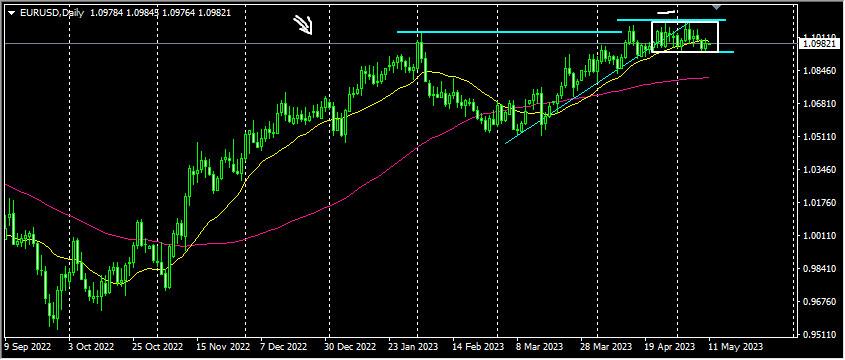Click the small white dash mark above the rectangle
This screenshot has height=360, width=845.
point(666,11)
